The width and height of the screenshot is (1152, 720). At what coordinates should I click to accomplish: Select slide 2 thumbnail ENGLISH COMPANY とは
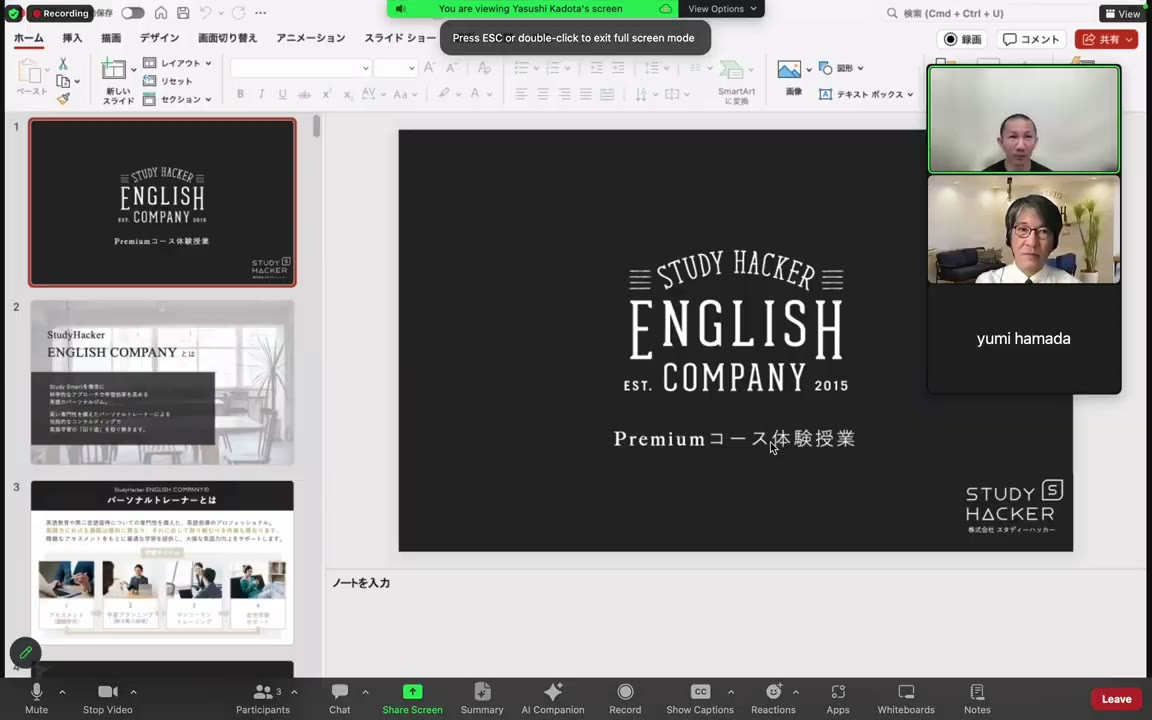click(162, 382)
